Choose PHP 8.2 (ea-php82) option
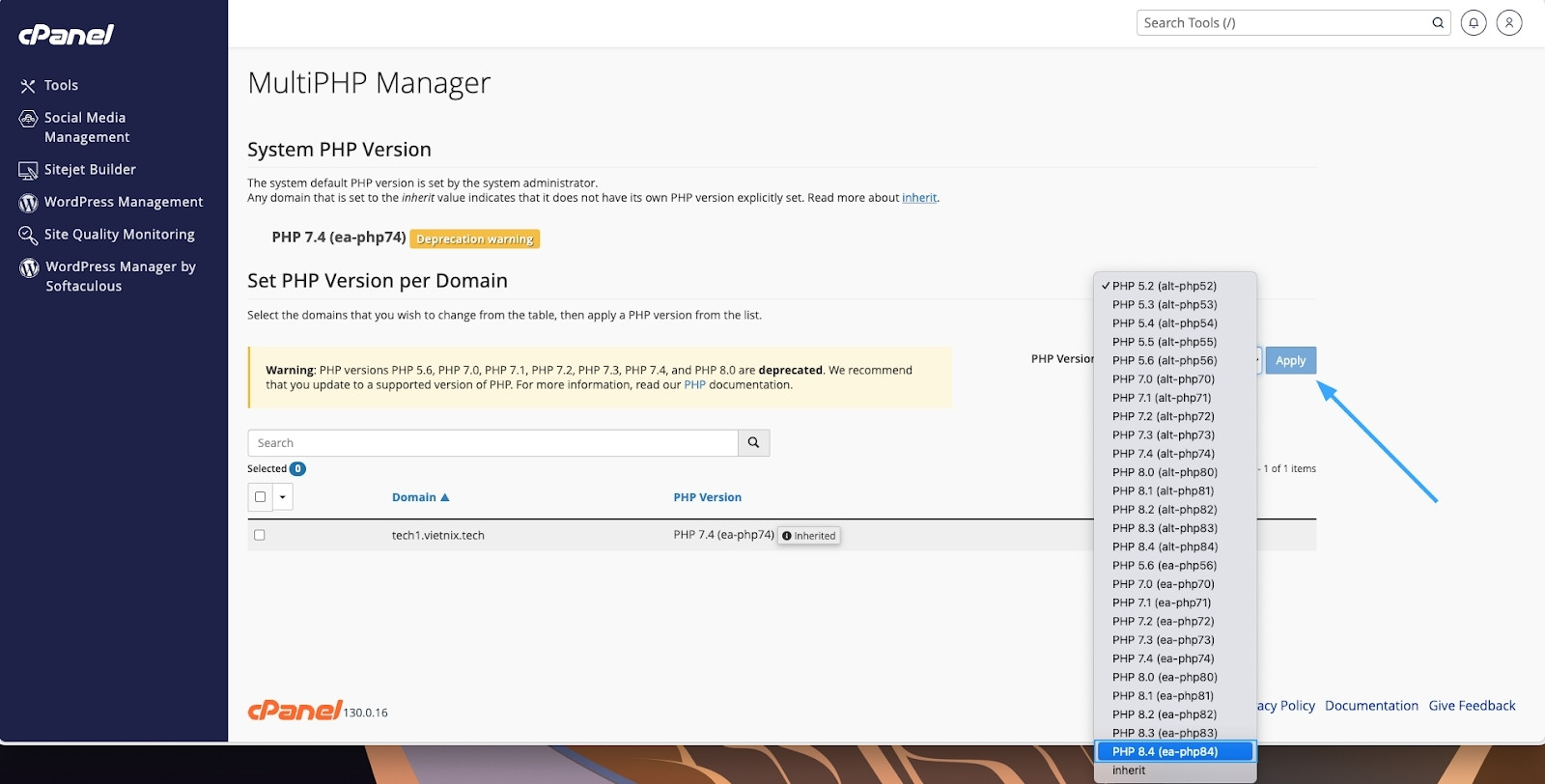This screenshot has width=1545, height=784. 1175,715
